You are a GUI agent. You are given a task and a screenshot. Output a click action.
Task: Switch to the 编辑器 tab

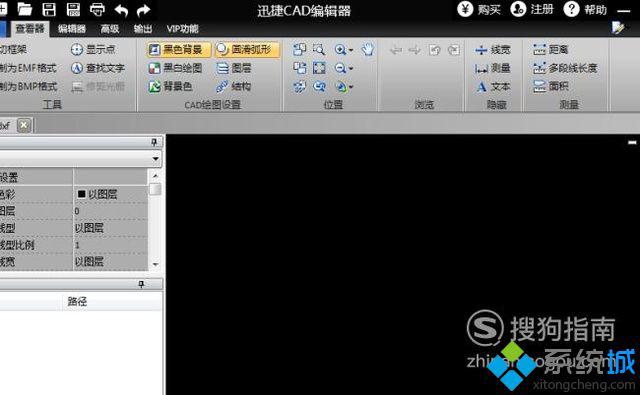(x=72, y=29)
